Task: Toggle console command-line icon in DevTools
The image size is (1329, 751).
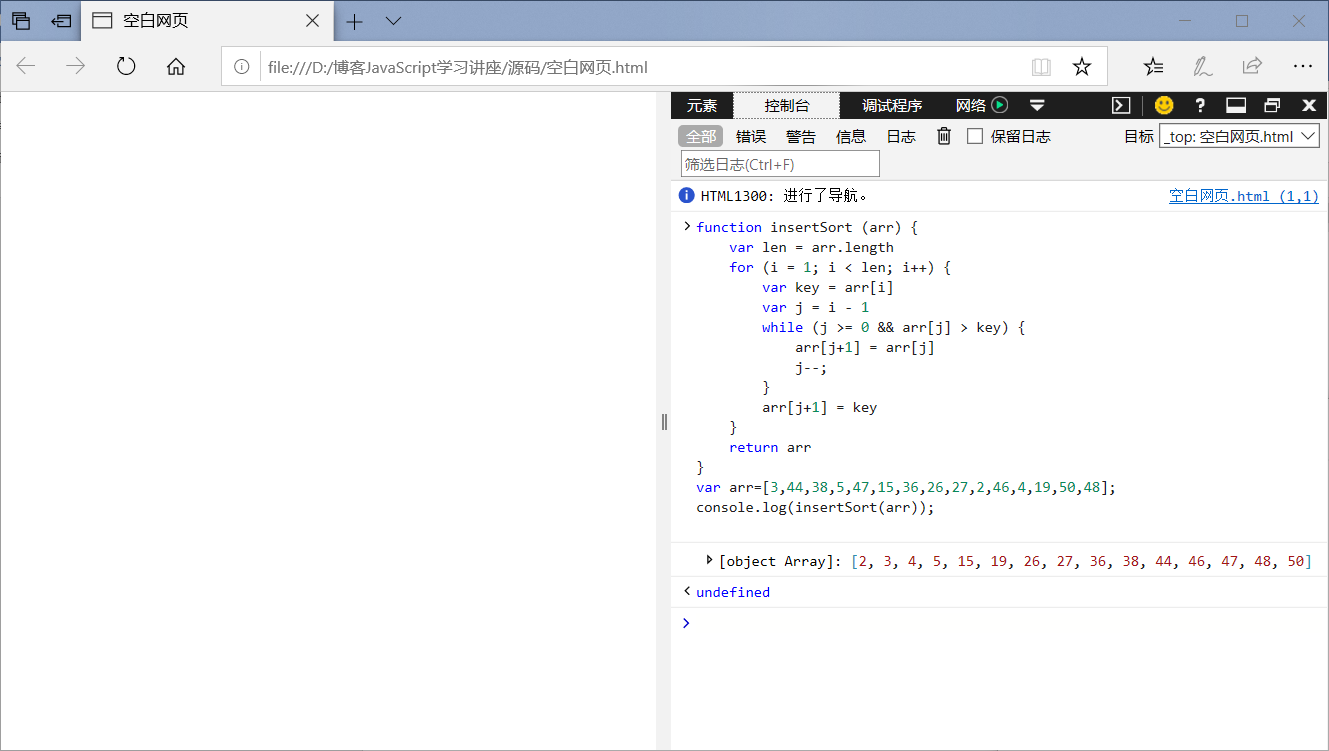Action: 1122,105
